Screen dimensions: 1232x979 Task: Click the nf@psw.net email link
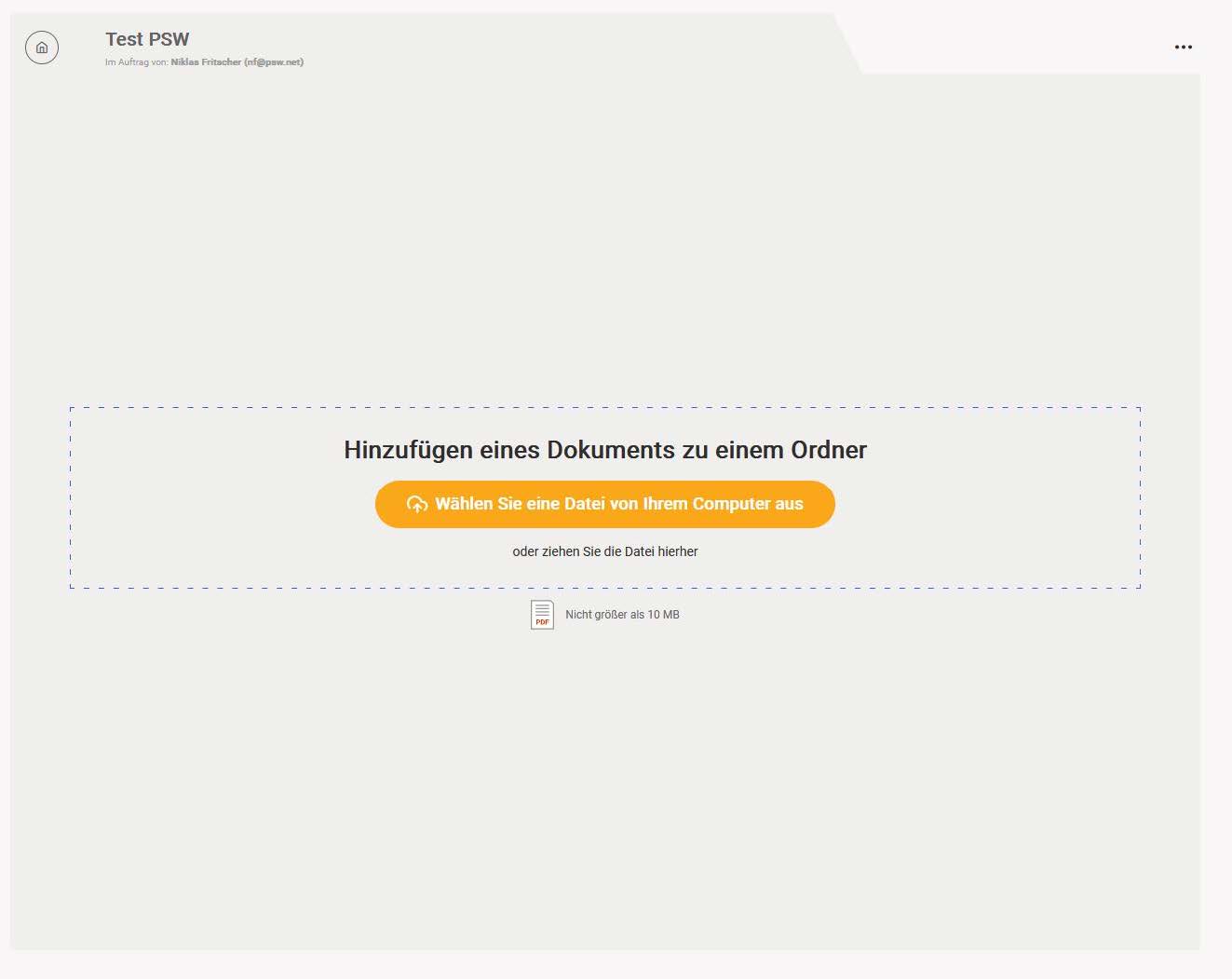[x=275, y=62]
